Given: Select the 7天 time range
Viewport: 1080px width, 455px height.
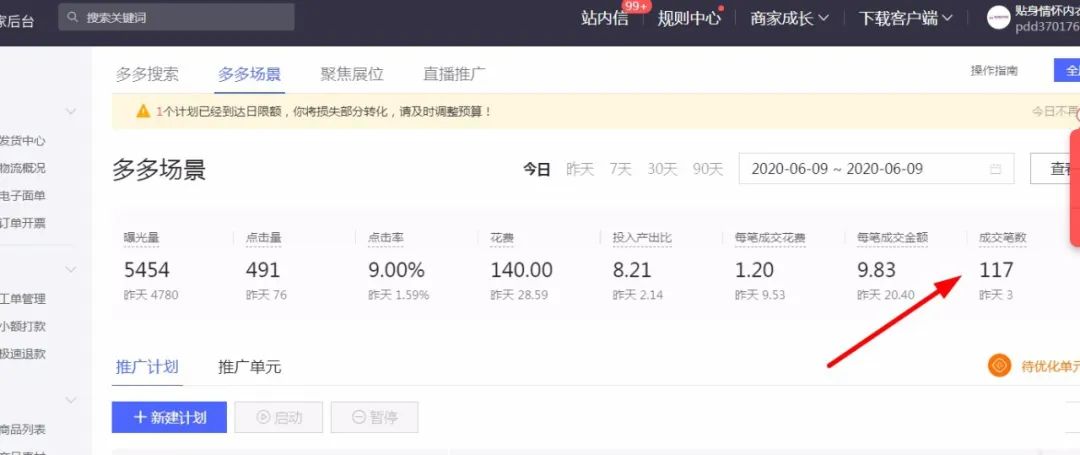Looking at the screenshot, I should pos(620,169).
